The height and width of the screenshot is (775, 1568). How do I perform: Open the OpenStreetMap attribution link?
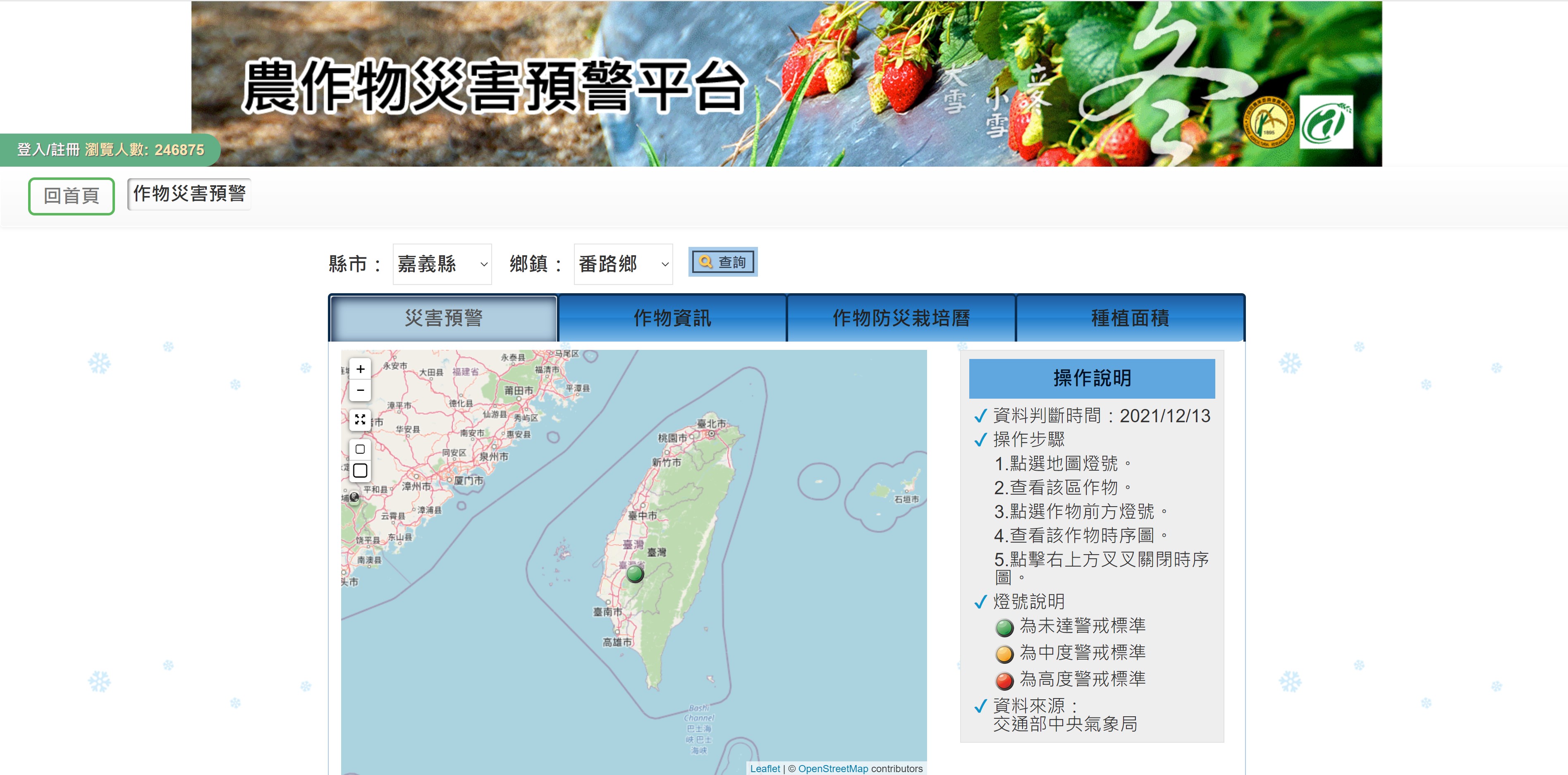click(x=833, y=768)
